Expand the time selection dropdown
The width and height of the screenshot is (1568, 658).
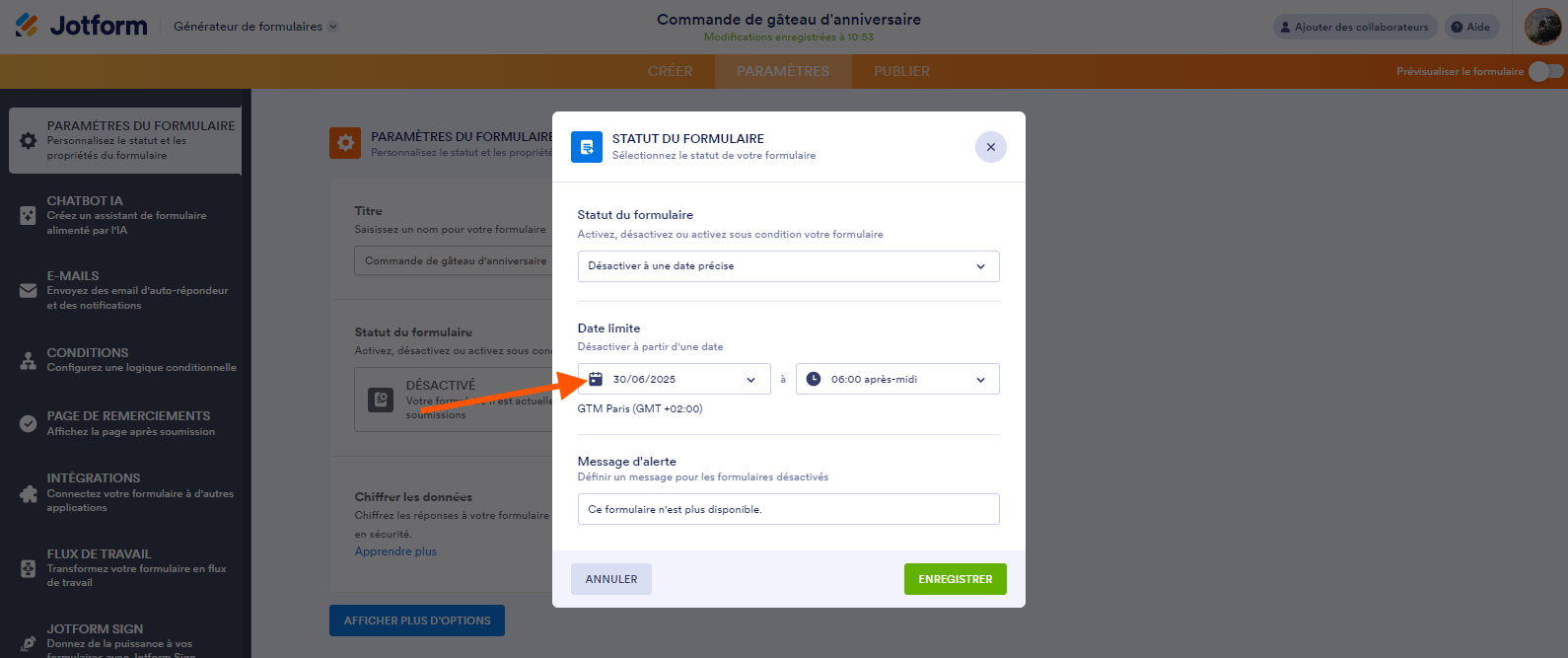(x=980, y=380)
